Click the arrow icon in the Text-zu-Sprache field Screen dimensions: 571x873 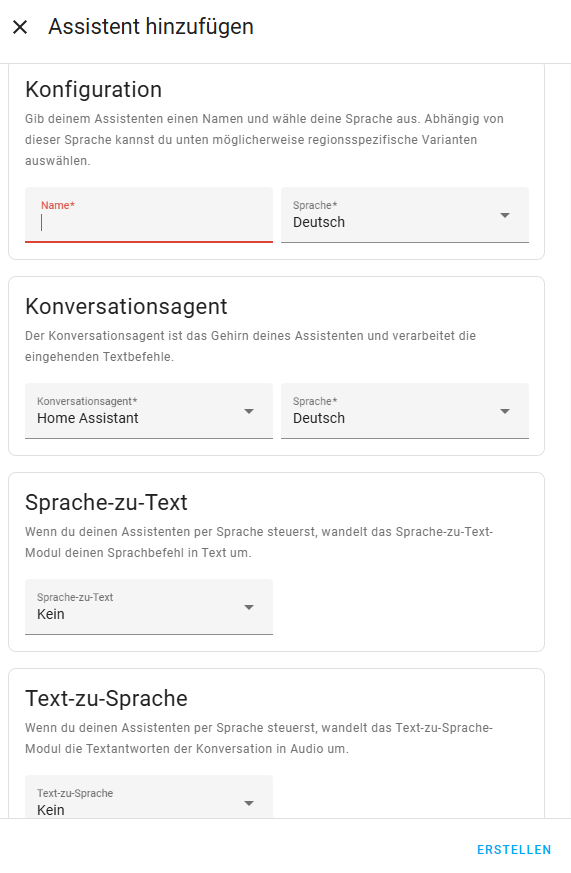[249, 803]
